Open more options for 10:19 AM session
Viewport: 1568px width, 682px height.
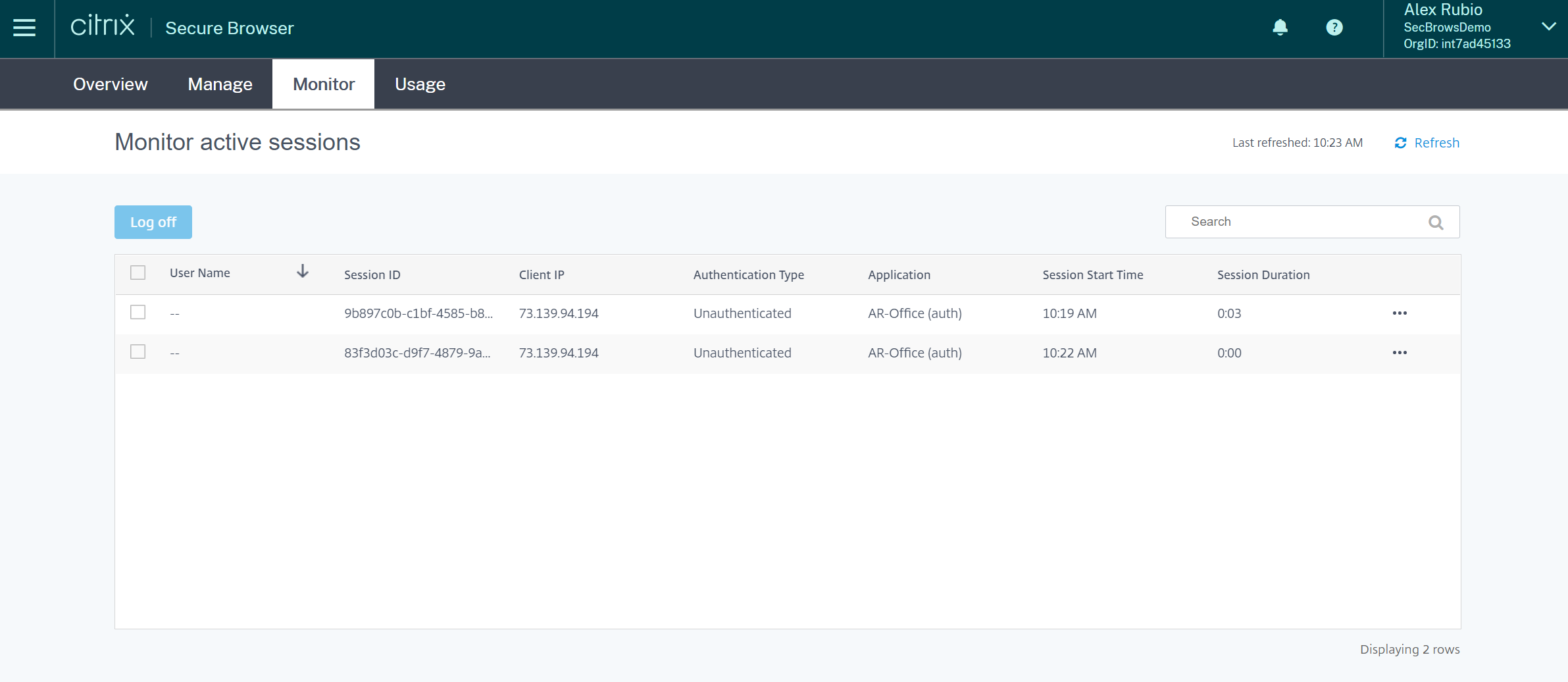pos(1400,313)
